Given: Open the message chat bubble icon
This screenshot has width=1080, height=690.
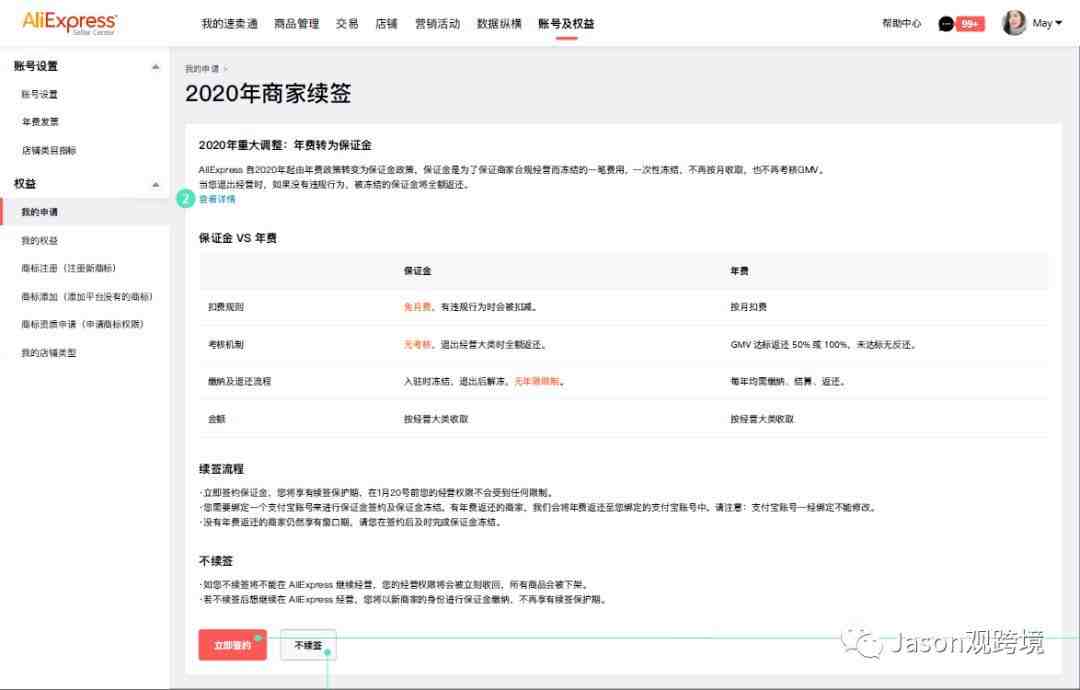Looking at the screenshot, I should [x=946, y=23].
